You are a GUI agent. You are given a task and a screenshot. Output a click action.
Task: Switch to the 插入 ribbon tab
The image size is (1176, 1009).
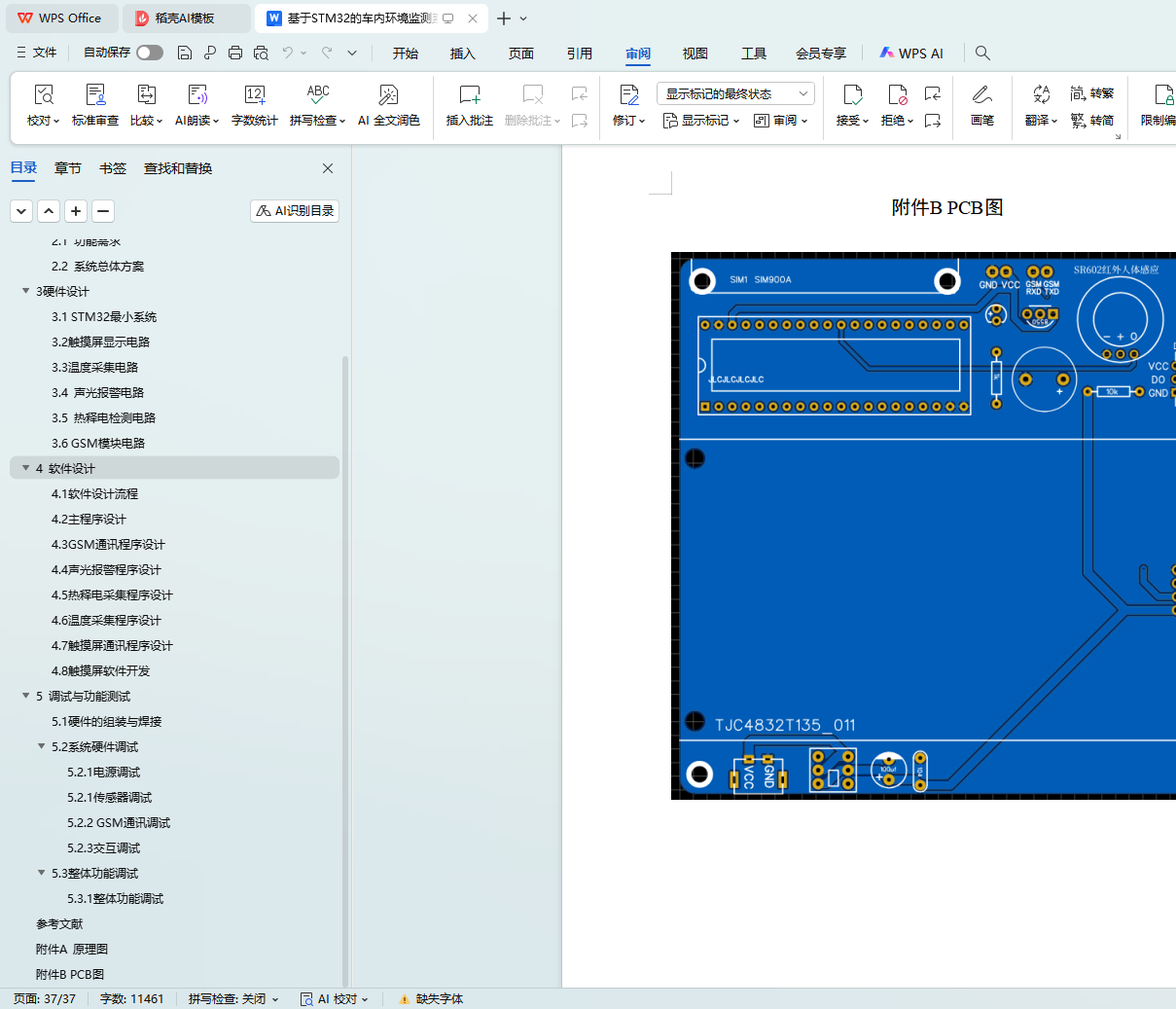point(462,54)
